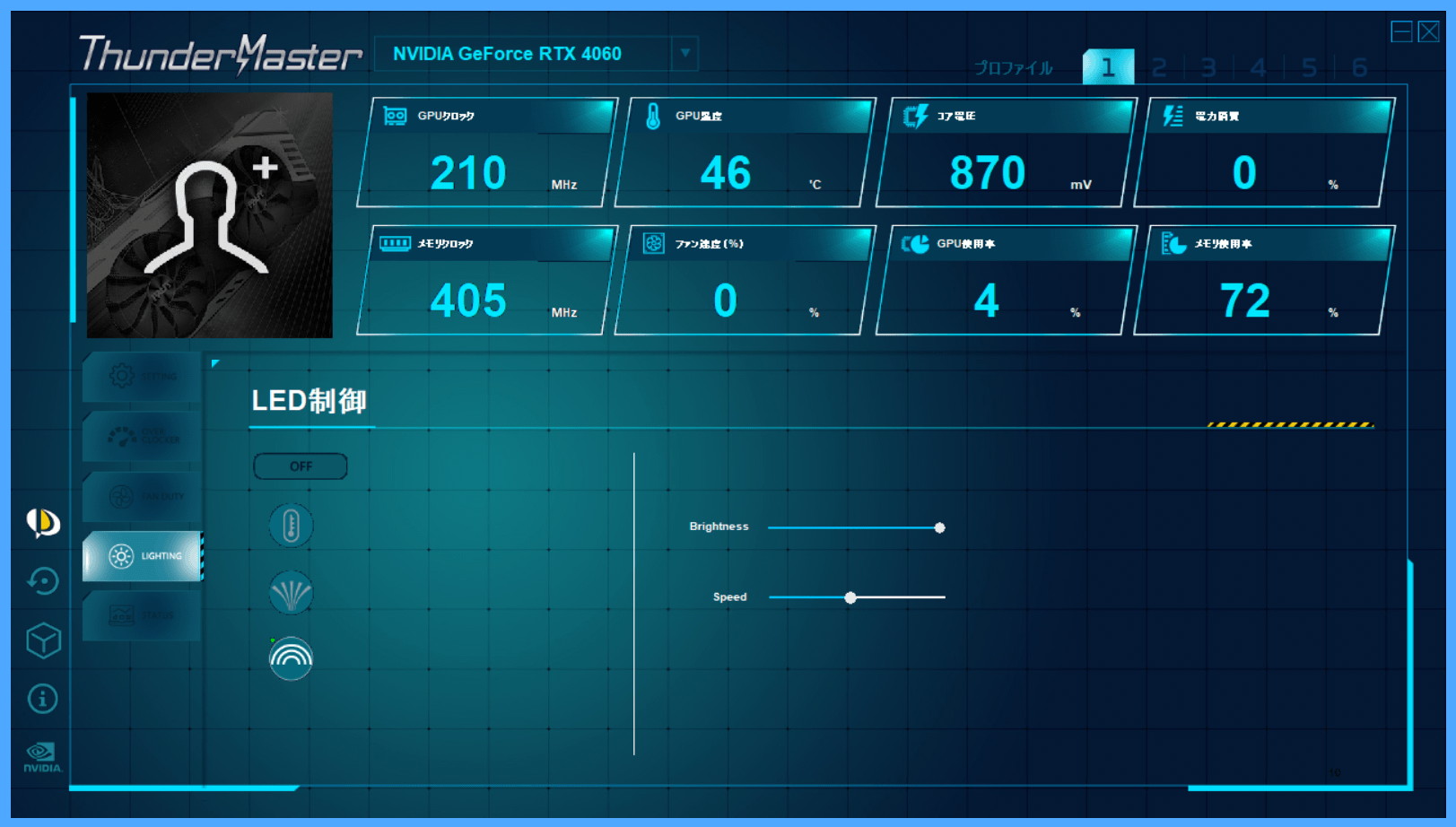Click the core voltage value 870
Screen dimensions: 1456x827
(x=987, y=173)
